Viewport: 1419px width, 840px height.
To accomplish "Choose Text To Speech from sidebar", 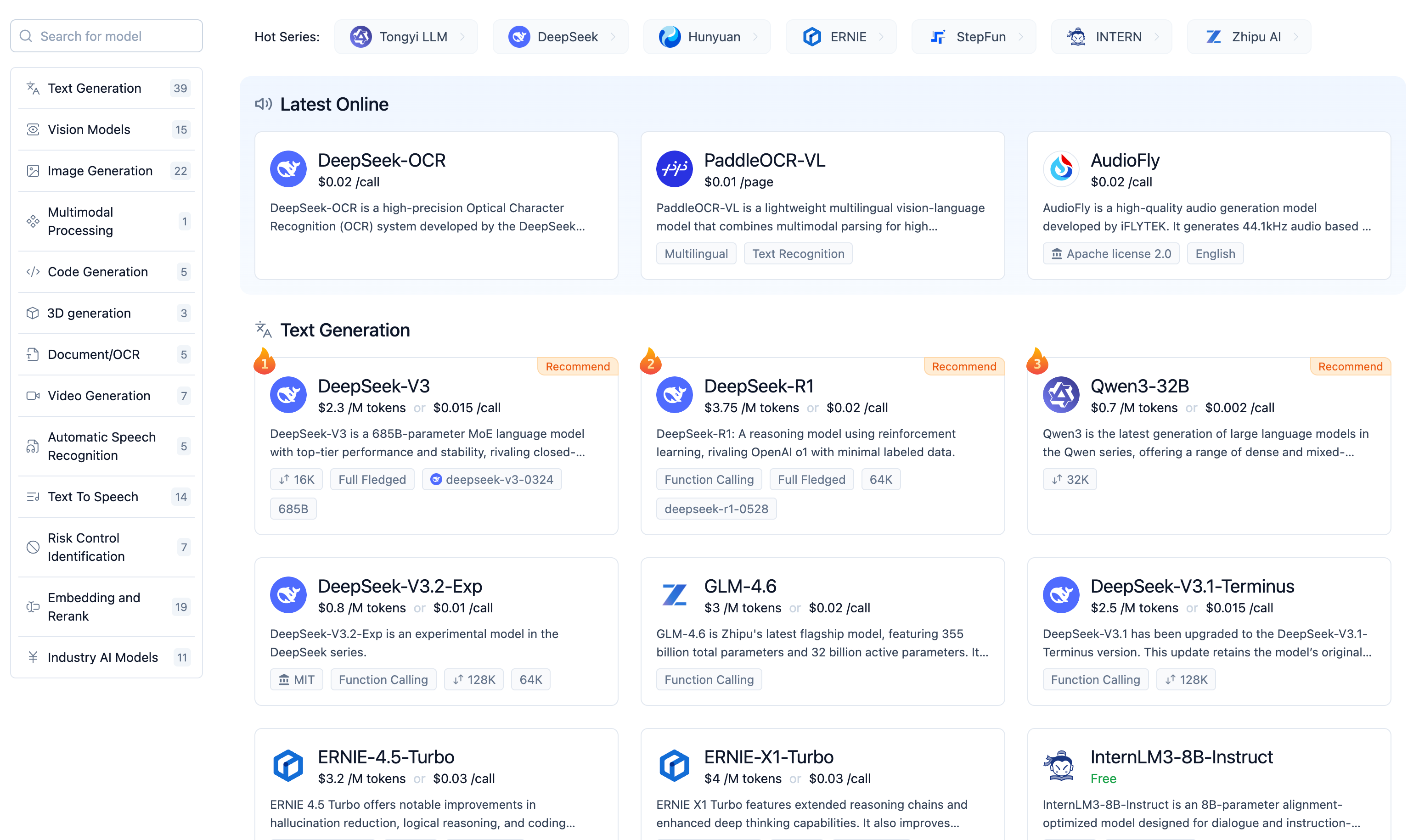I will (x=93, y=496).
